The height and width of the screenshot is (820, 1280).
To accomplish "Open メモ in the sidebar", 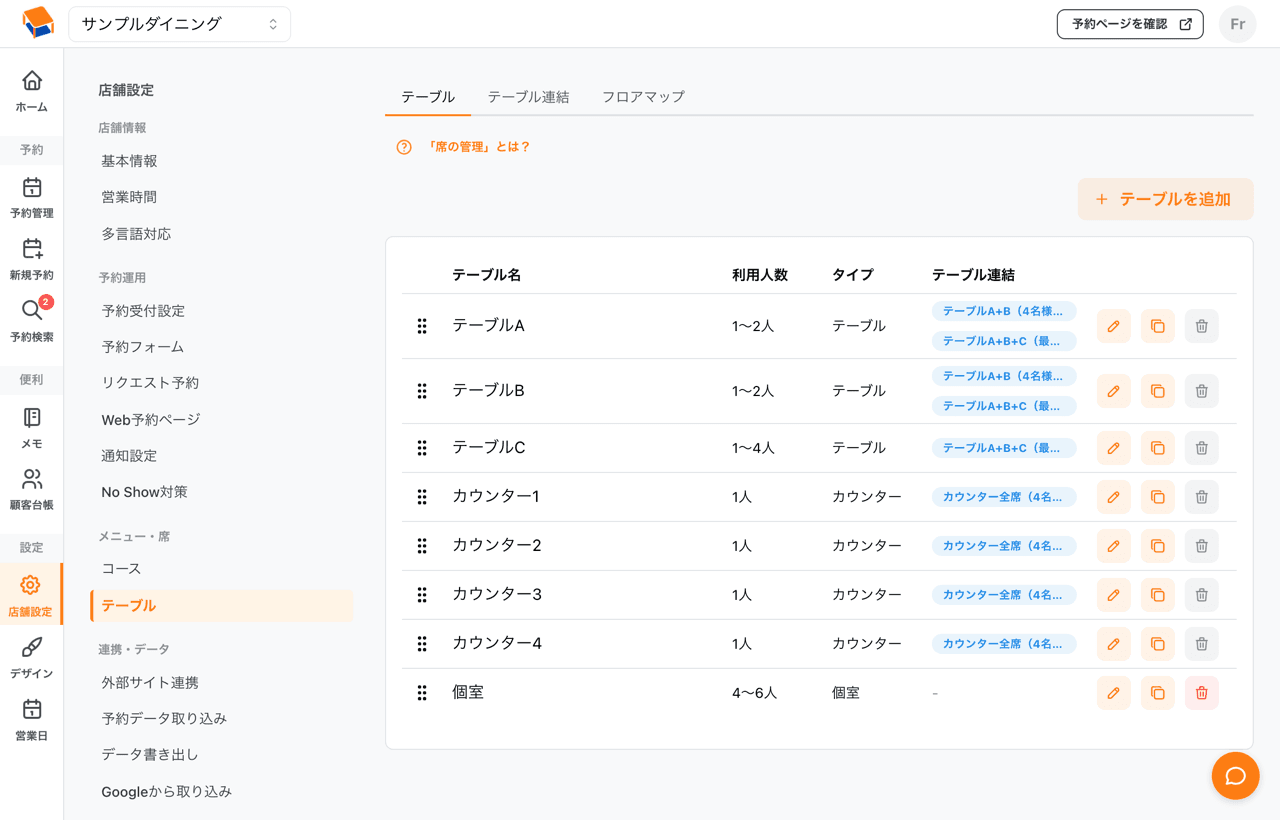I will (x=32, y=428).
